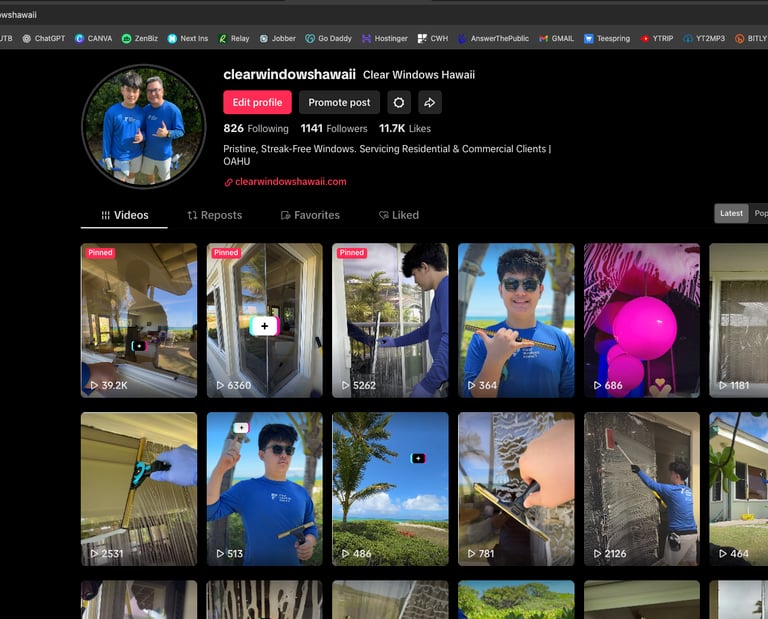Open squeegee video with 2531 views

pyautogui.click(x=139, y=489)
